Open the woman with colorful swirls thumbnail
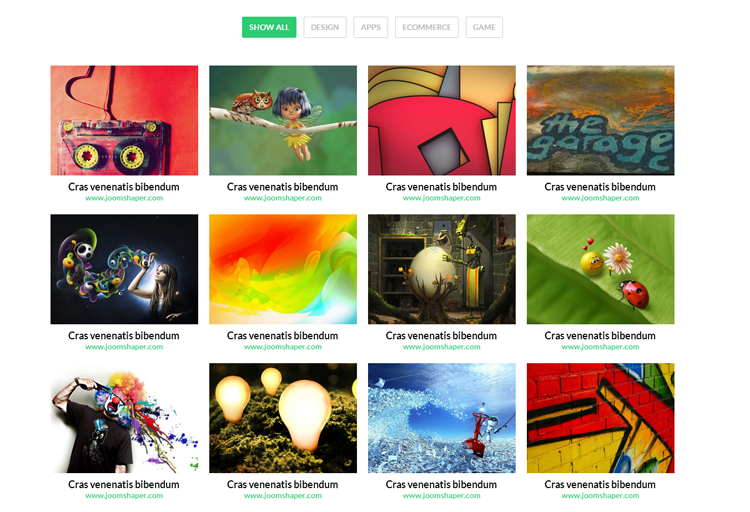Image resolution: width=750 pixels, height=512 pixels. (x=124, y=269)
